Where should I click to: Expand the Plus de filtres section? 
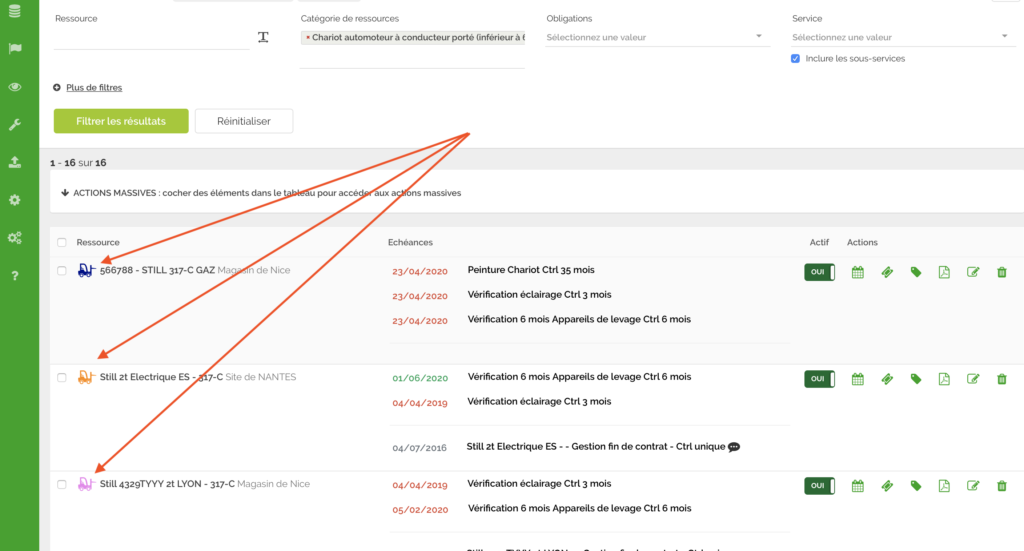[93, 88]
